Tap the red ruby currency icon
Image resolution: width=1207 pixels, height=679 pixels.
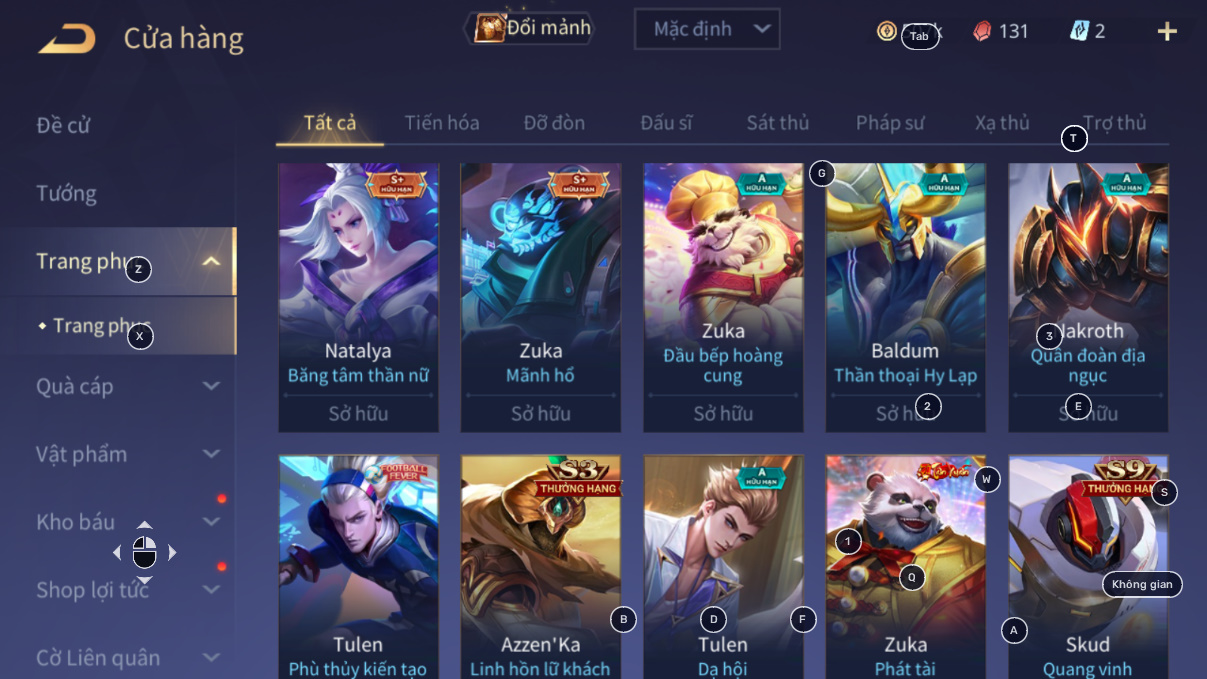(983, 31)
